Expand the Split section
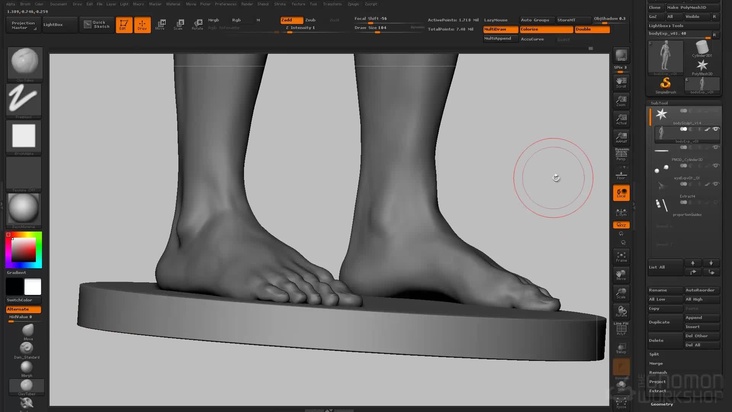Viewport: 732px width, 412px height. pos(654,355)
